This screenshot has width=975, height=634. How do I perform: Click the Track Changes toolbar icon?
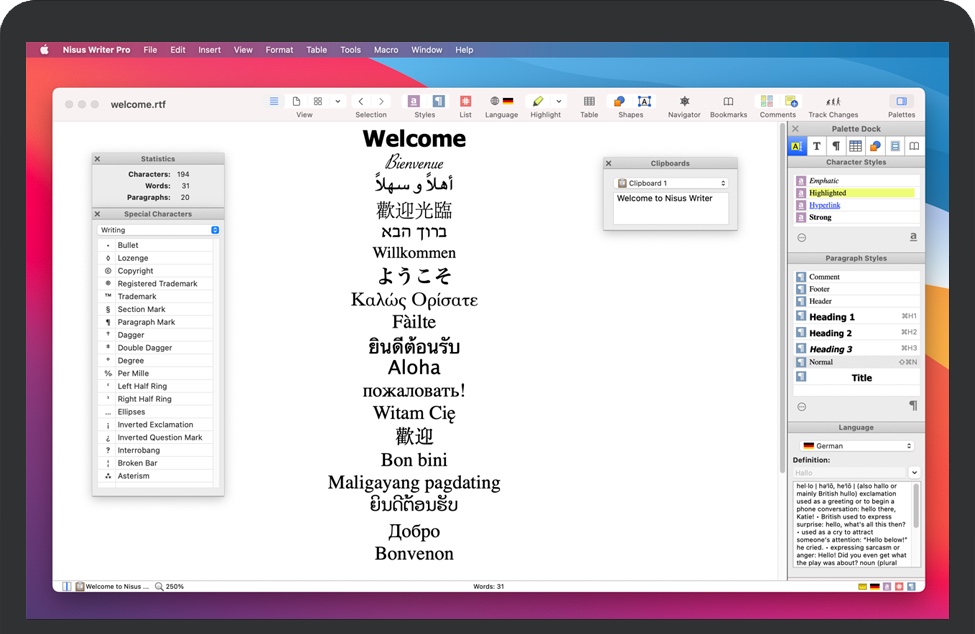(x=832, y=102)
